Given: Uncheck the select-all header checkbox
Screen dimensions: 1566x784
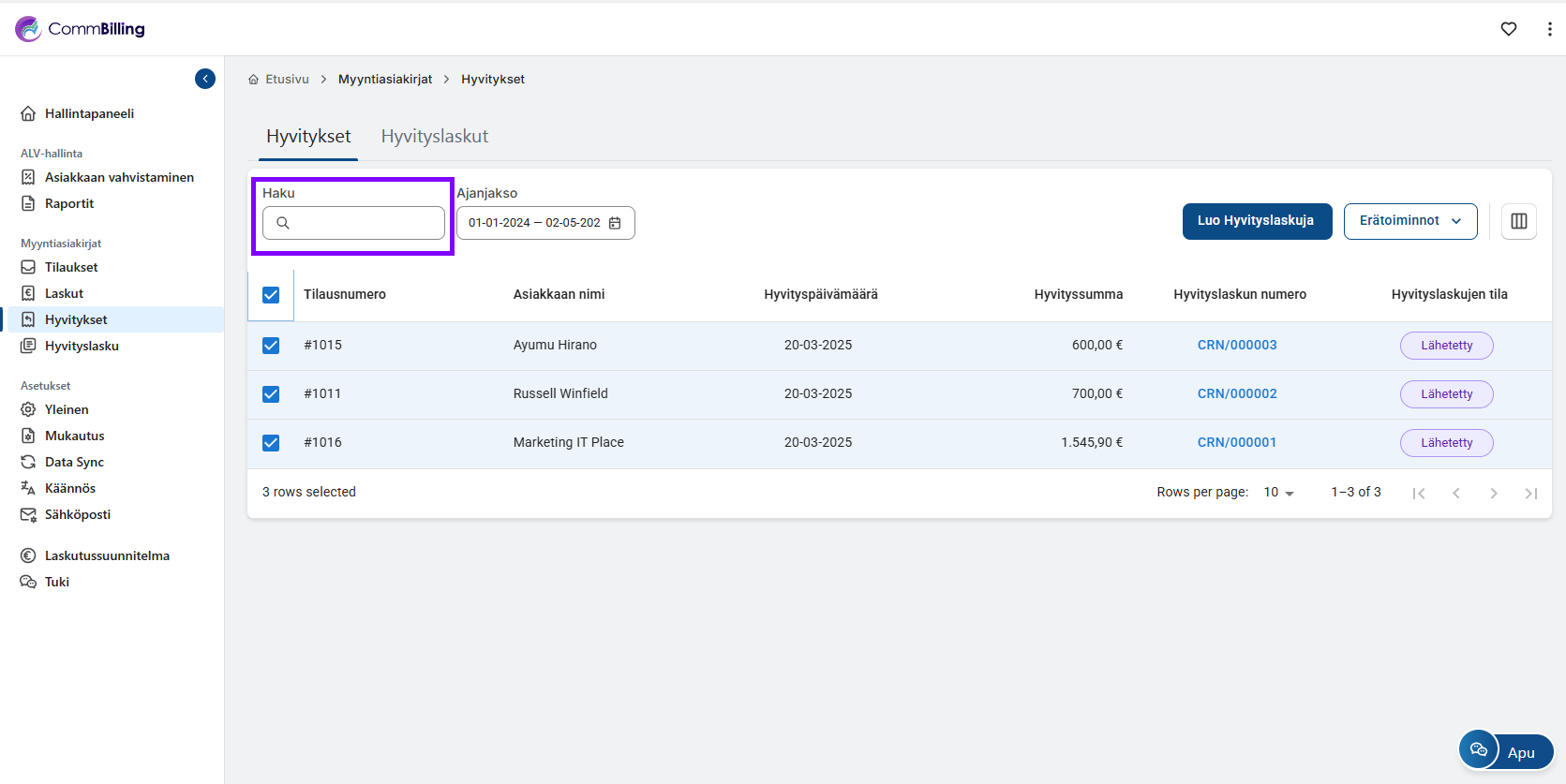Looking at the screenshot, I should [271, 295].
